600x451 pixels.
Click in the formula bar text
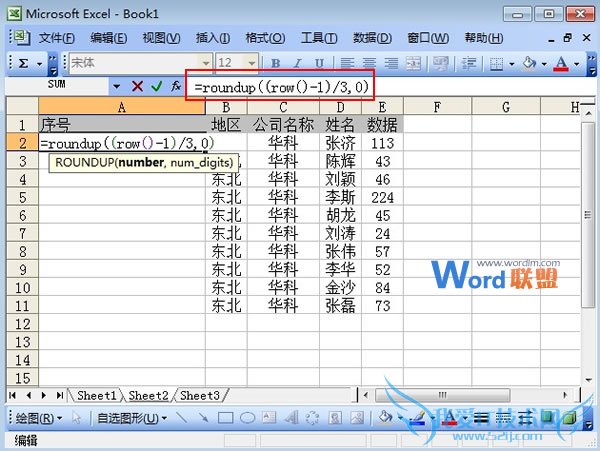pos(281,88)
